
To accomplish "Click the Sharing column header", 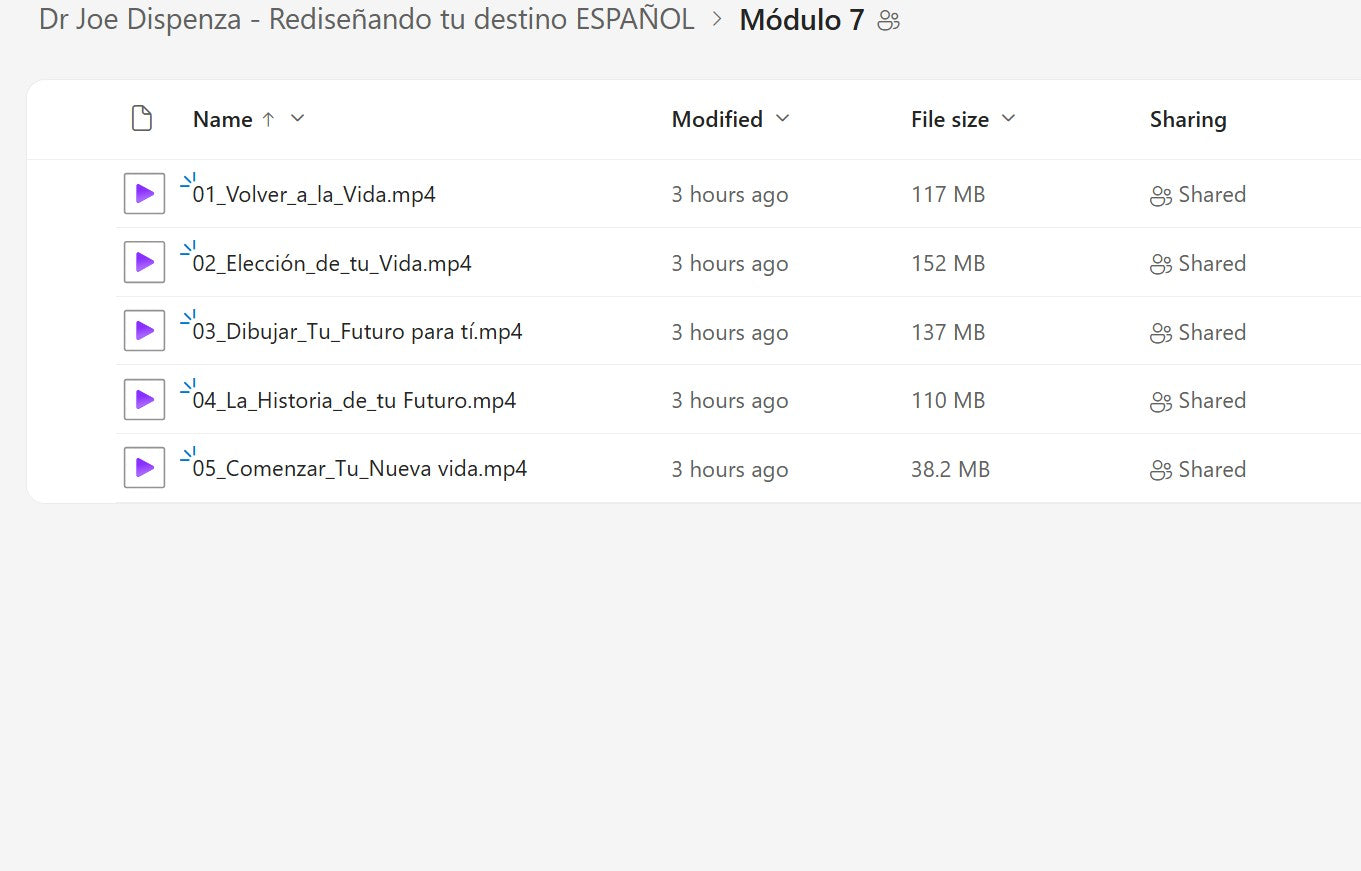I will [1187, 120].
